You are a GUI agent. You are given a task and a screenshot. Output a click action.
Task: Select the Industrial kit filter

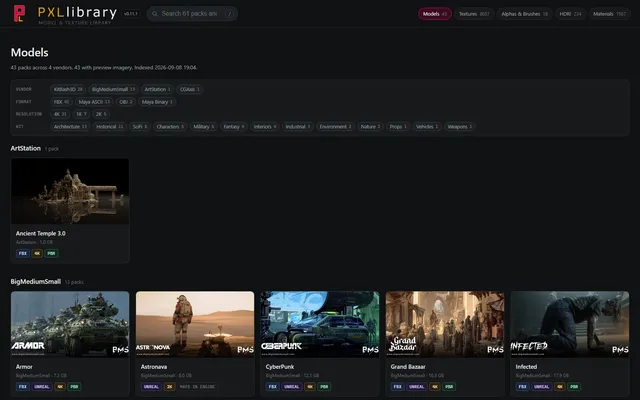point(298,127)
